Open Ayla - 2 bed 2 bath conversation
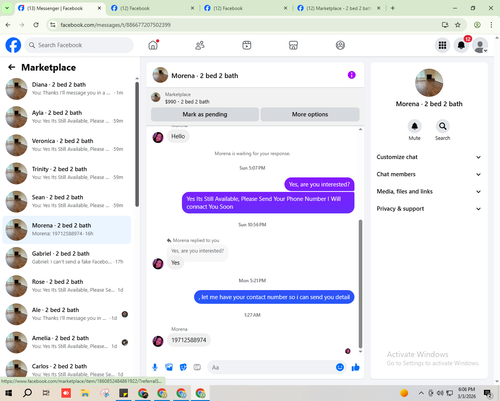Screen dimensions: 500x401 (67, 117)
